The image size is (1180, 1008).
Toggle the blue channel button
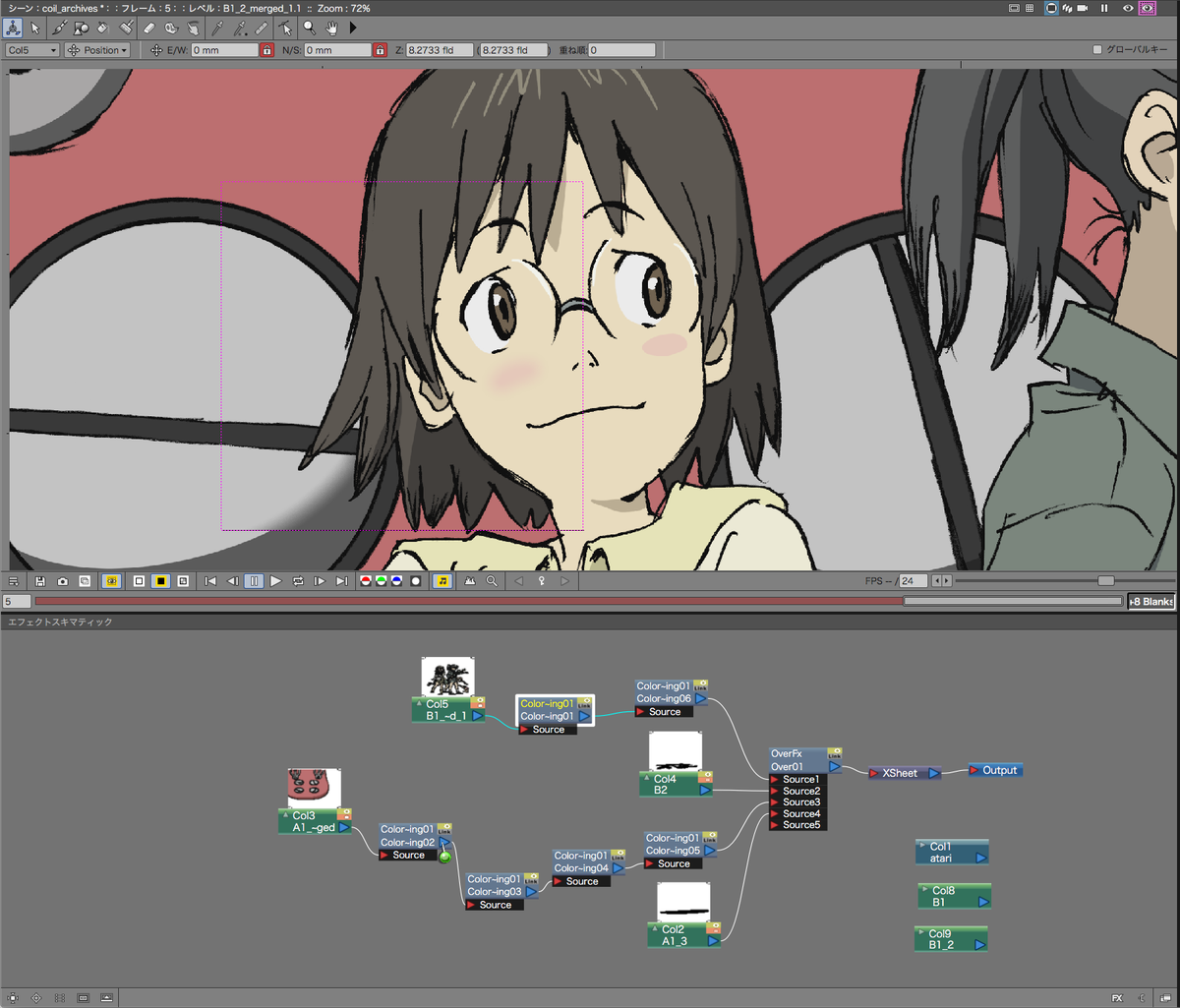[x=396, y=581]
